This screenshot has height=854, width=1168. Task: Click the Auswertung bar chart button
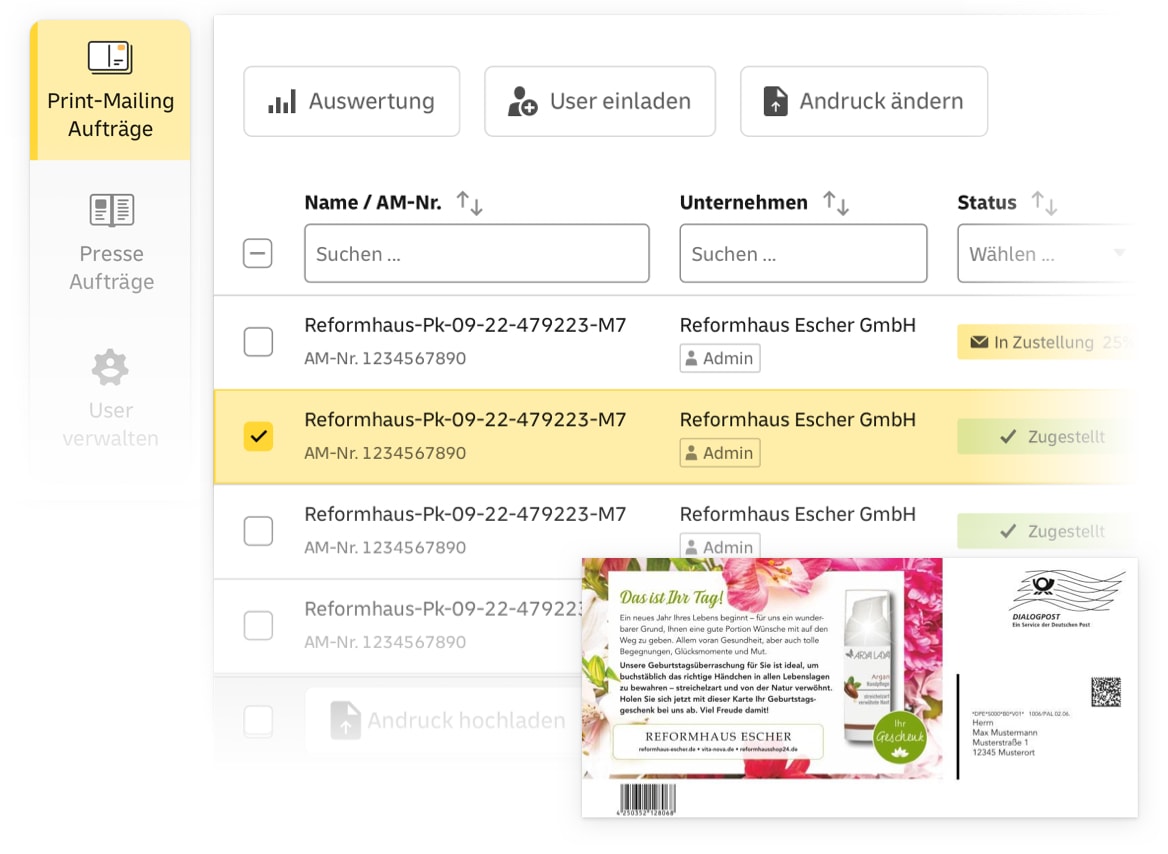click(352, 101)
